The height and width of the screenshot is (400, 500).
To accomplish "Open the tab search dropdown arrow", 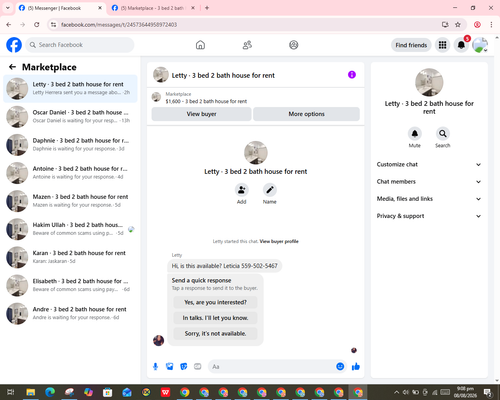I will [8, 8].
